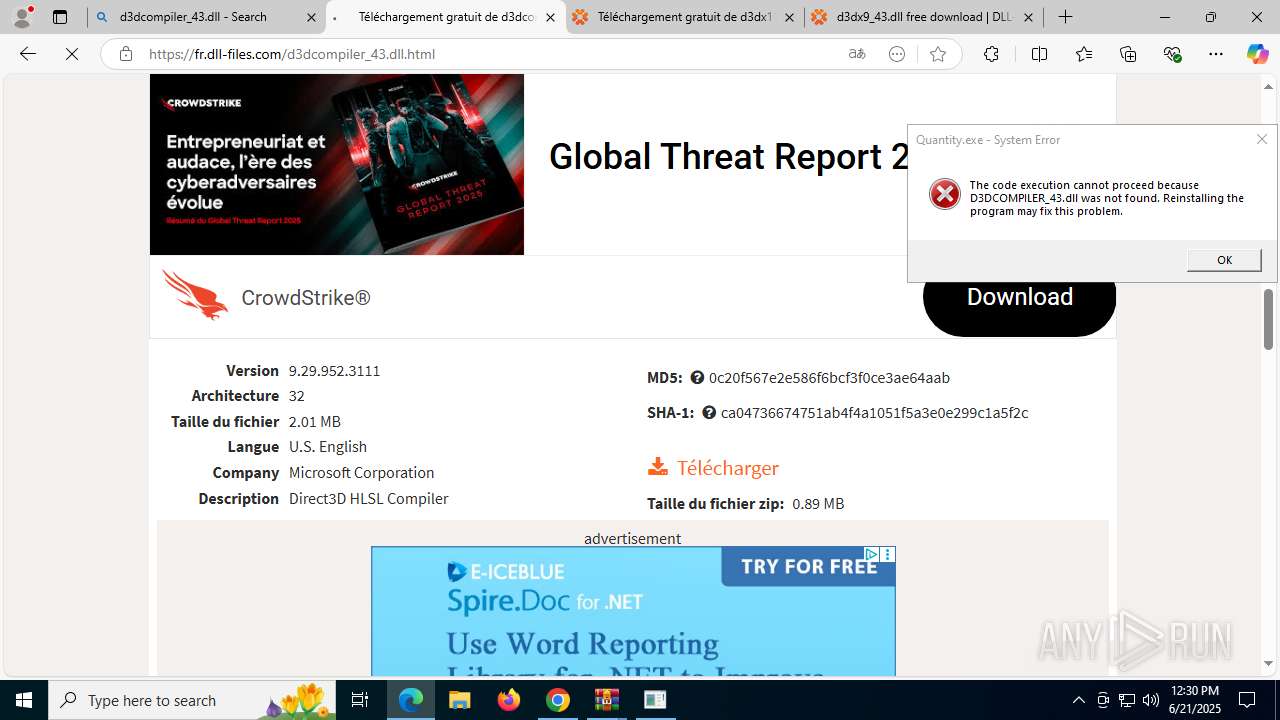Launch Firefox from the taskbar

tap(509, 700)
